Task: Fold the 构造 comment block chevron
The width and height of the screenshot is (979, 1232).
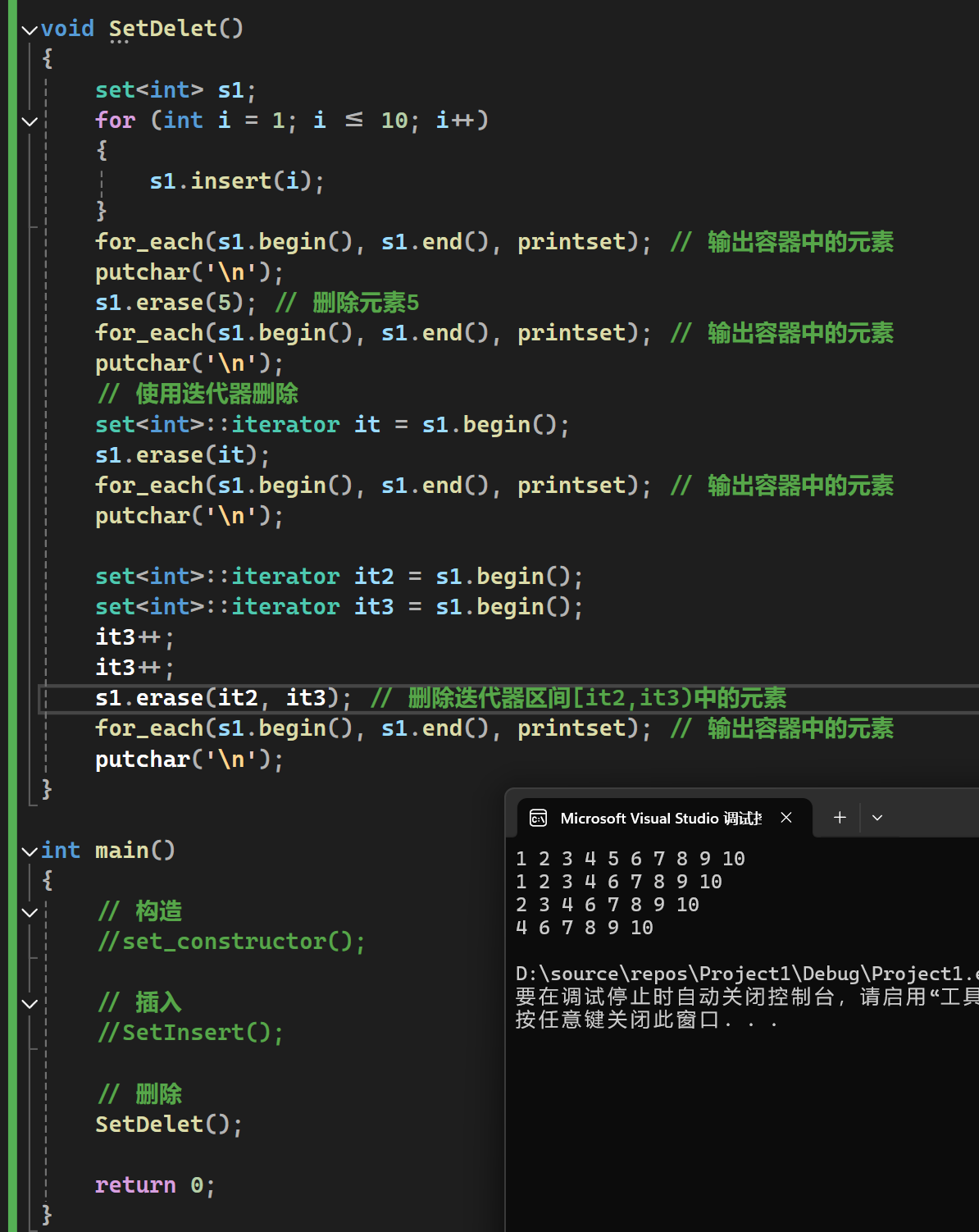Action: [30, 912]
